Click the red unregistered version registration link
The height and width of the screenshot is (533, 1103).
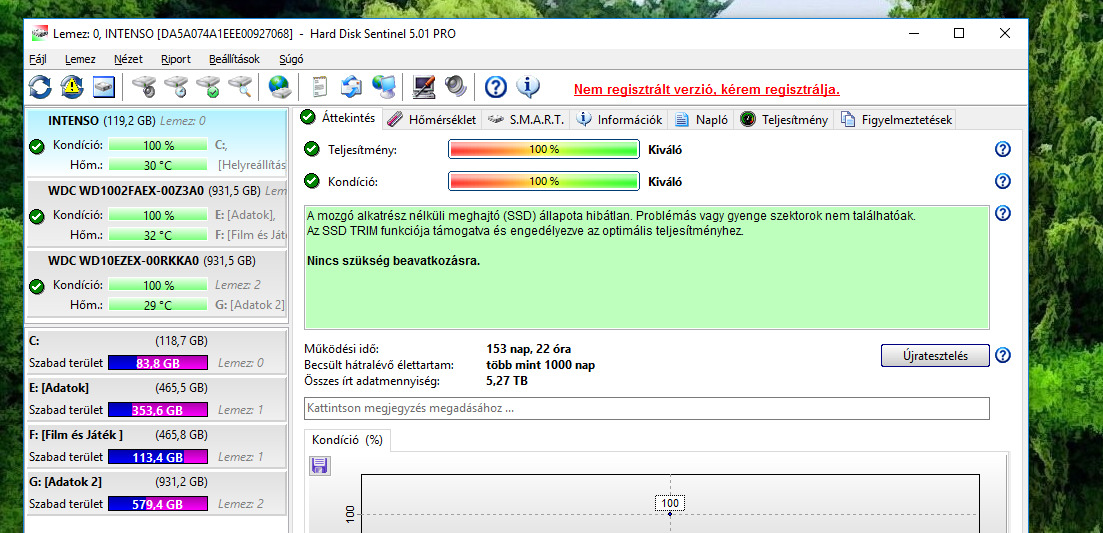coord(706,90)
